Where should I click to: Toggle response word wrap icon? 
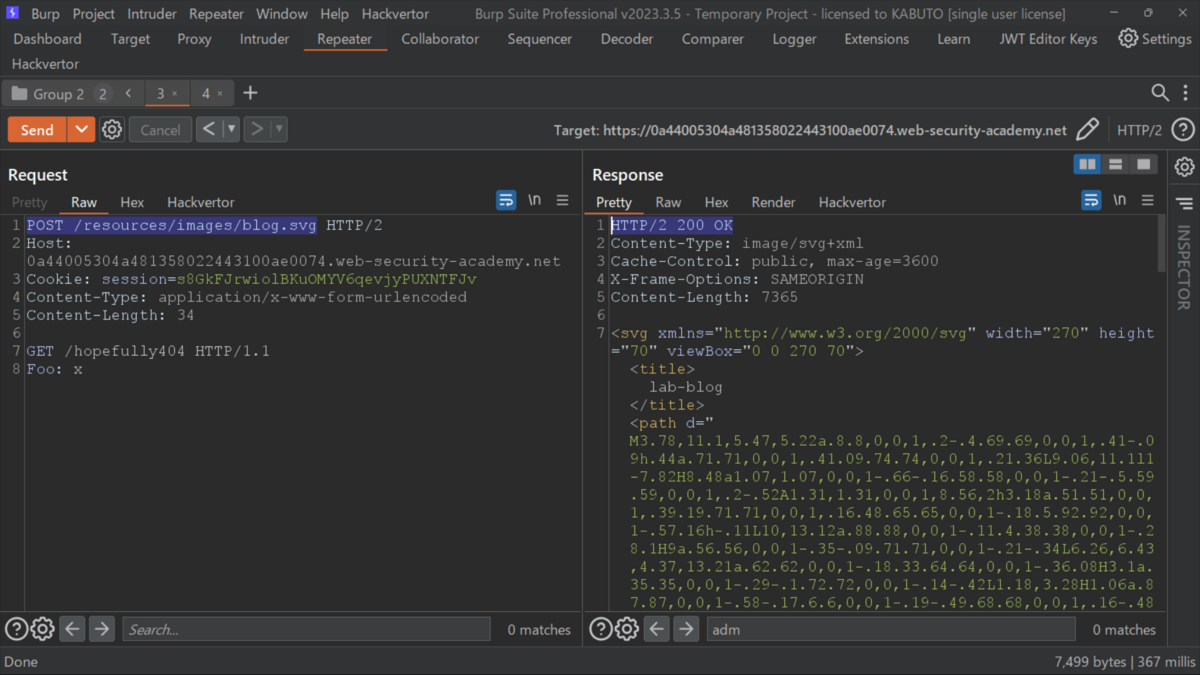click(x=1092, y=200)
